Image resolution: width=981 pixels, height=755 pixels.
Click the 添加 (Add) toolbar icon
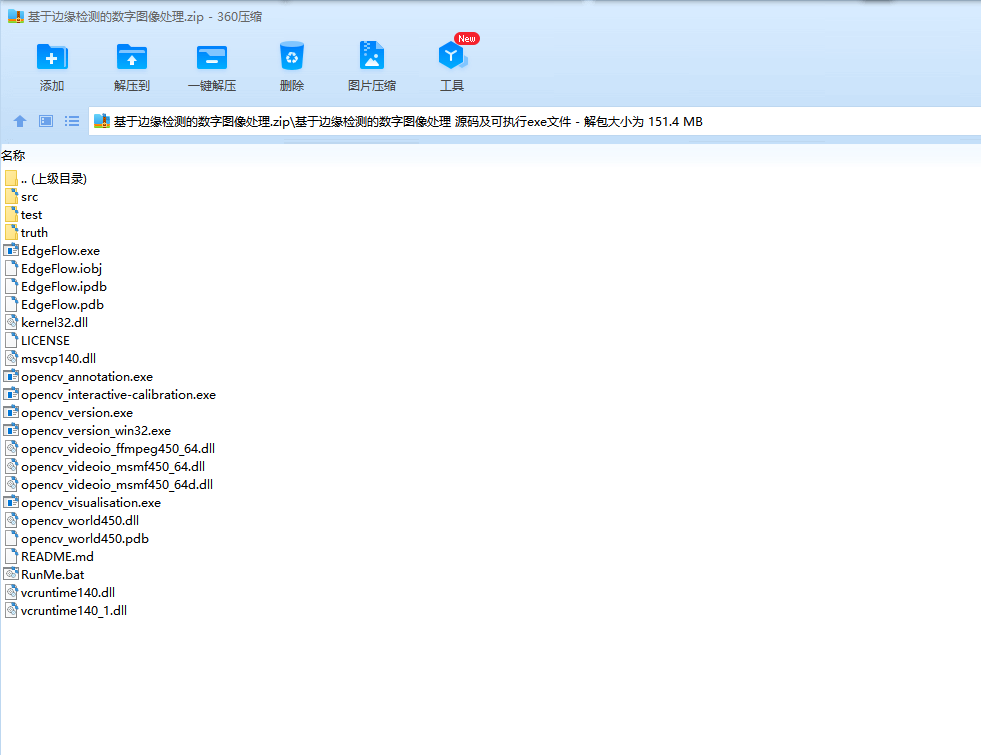[52, 57]
